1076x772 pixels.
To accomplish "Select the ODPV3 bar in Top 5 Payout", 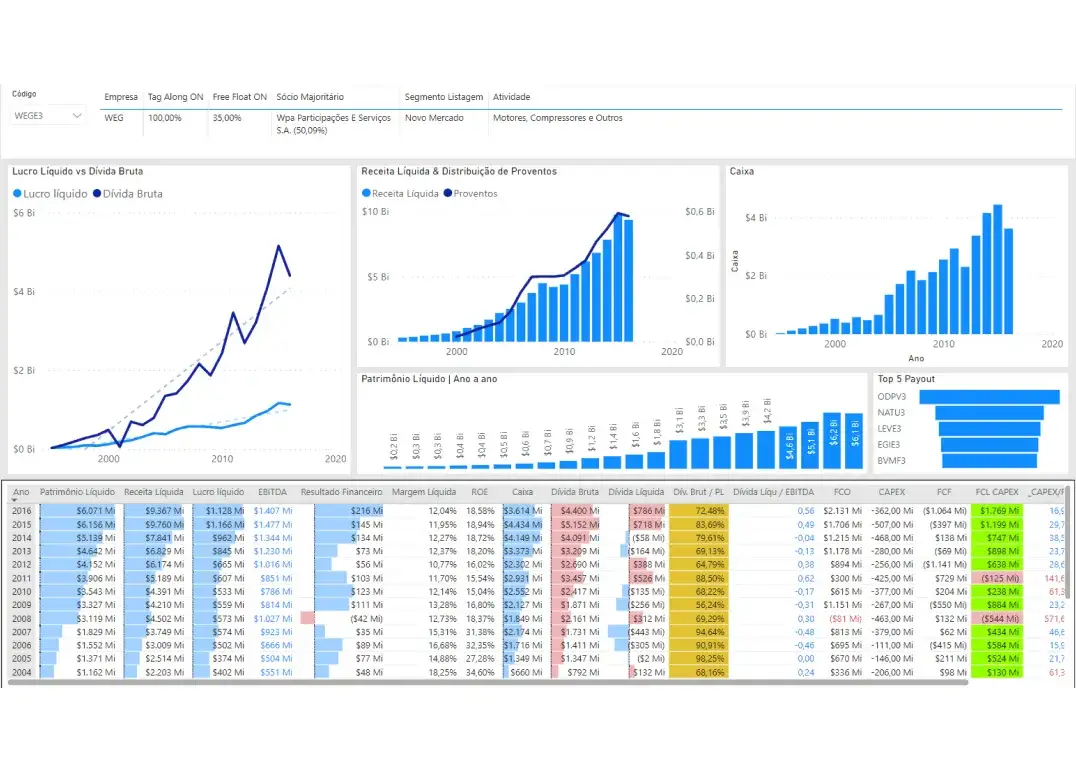I will (988, 397).
